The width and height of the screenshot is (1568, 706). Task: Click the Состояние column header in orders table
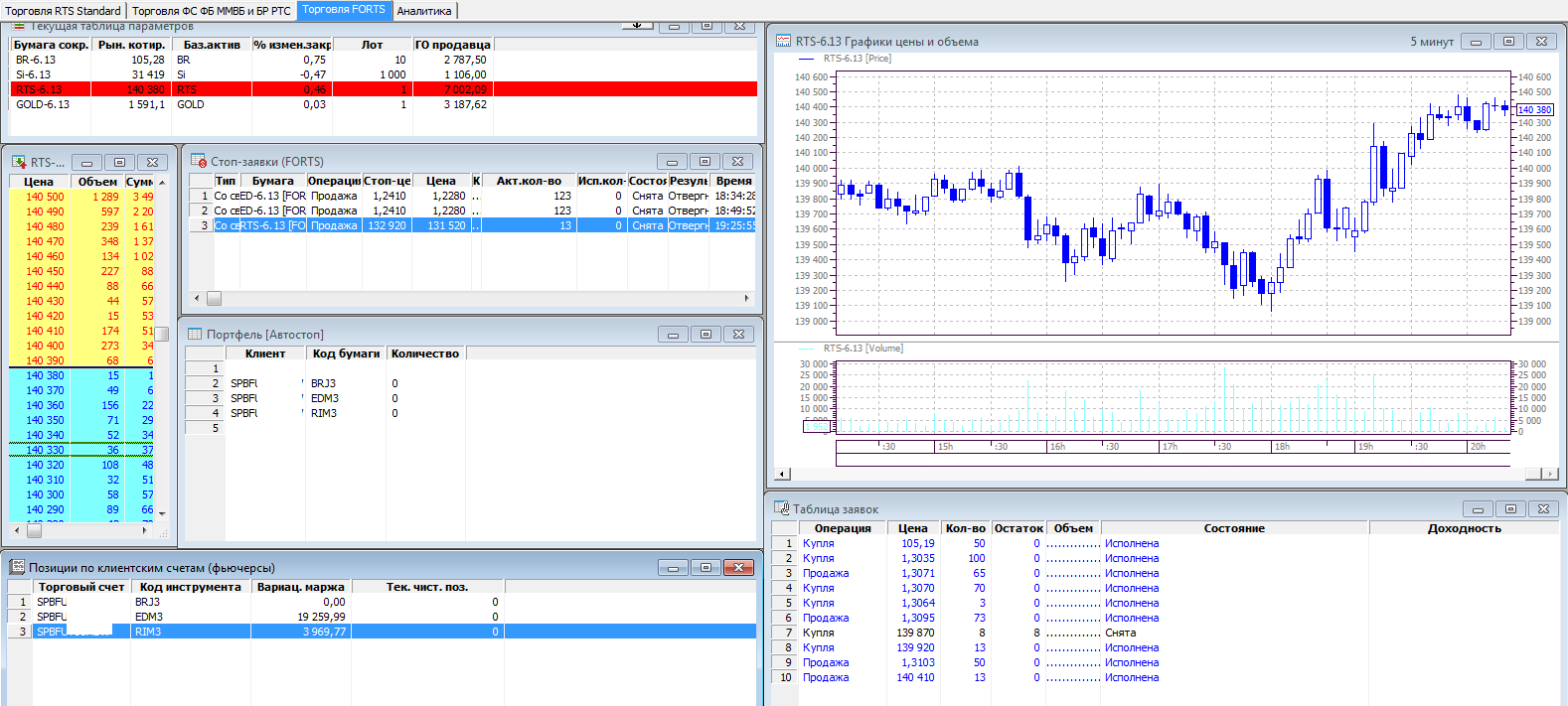click(x=1234, y=528)
